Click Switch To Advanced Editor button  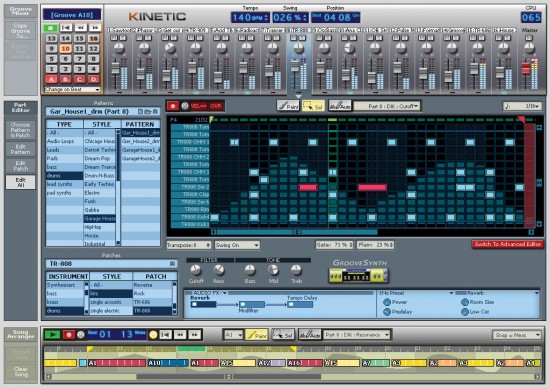(507, 244)
